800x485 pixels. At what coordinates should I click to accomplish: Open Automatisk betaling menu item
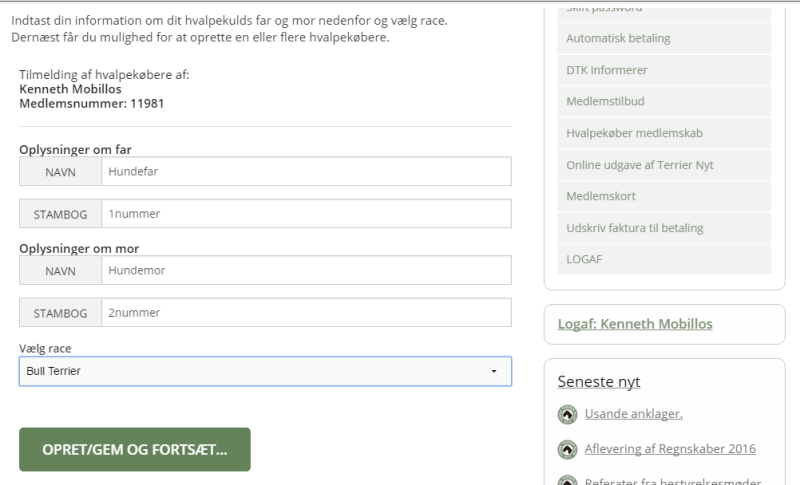point(664,38)
